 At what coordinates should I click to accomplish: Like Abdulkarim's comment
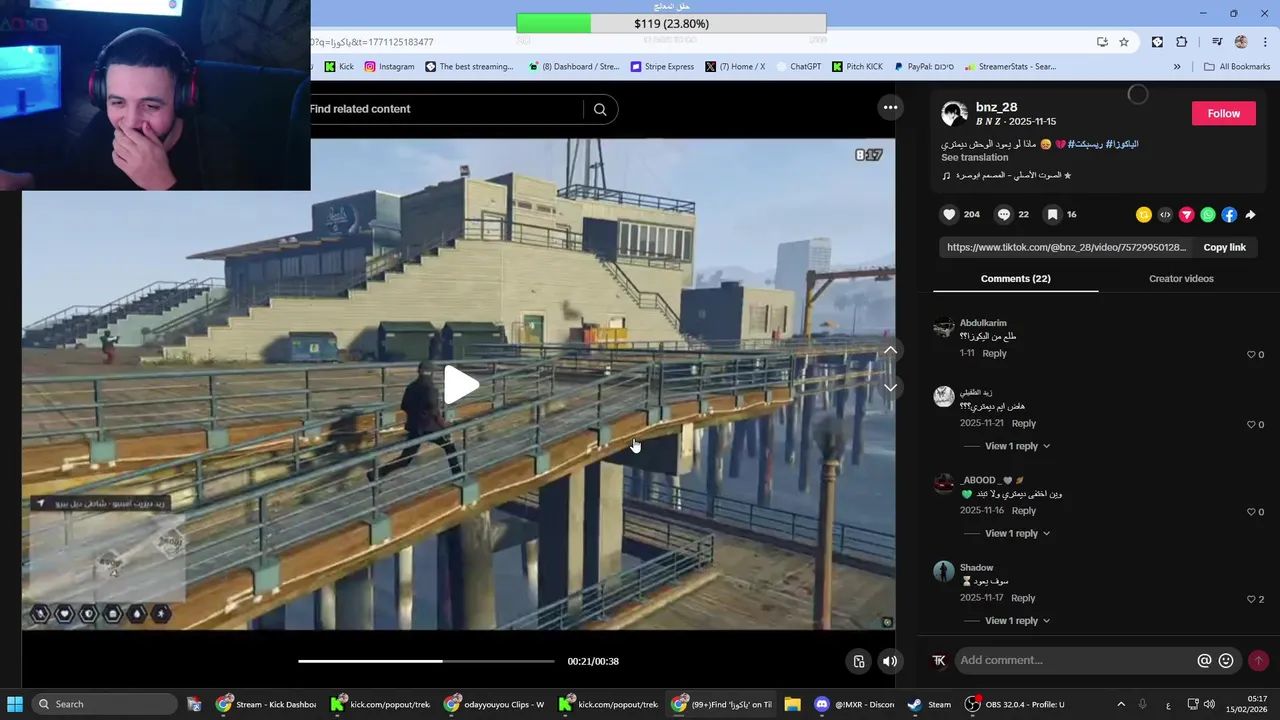1251,354
